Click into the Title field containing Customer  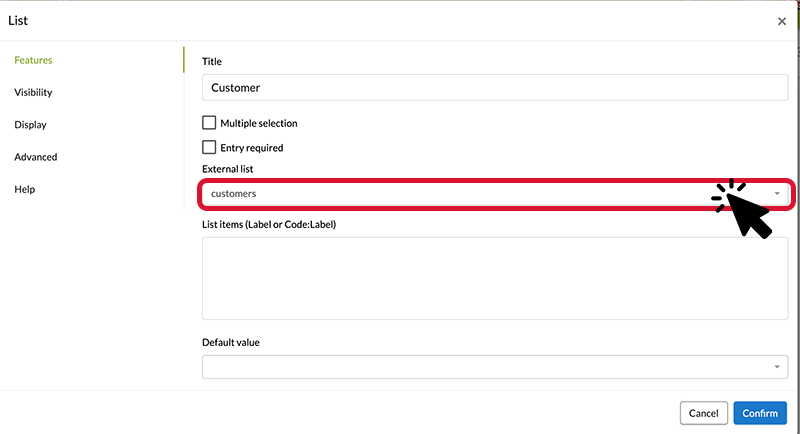(x=495, y=88)
